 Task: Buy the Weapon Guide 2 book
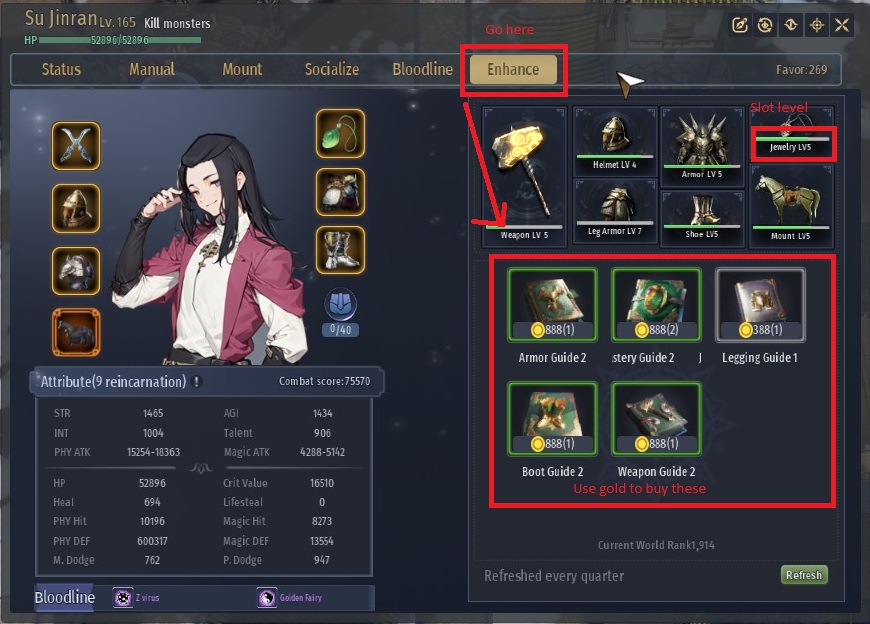coord(656,419)
